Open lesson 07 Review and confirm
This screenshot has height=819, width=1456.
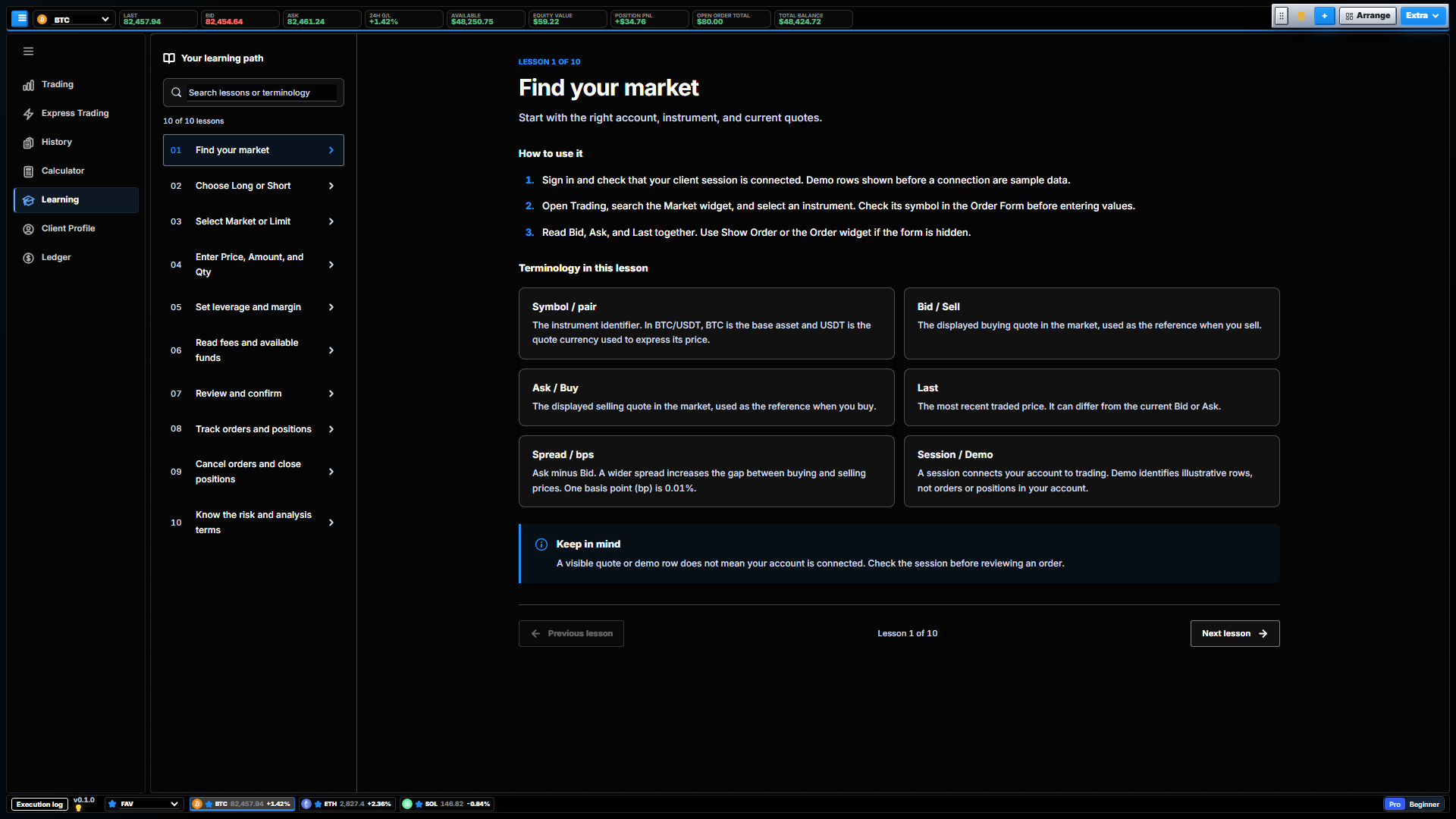click(x=253, y=394)
